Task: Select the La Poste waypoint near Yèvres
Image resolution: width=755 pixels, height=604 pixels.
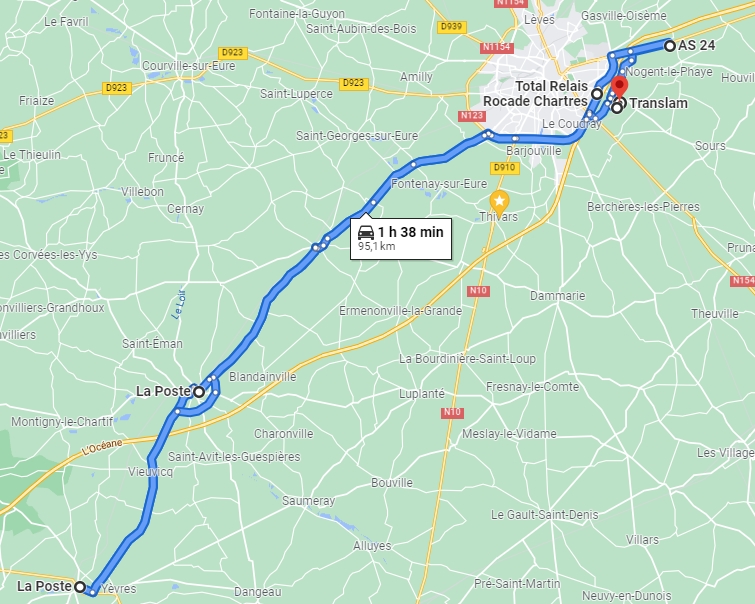Action: (x=80, y=587)
